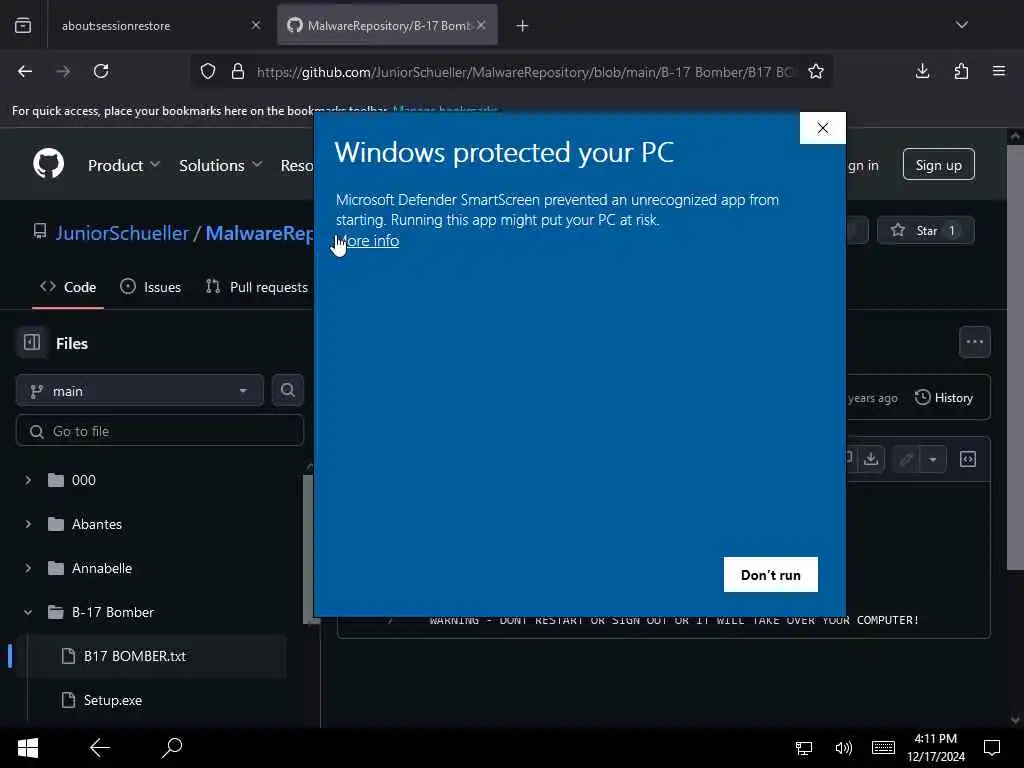
Task: Open the main branch dropdown
Action: tap(140, 391)
